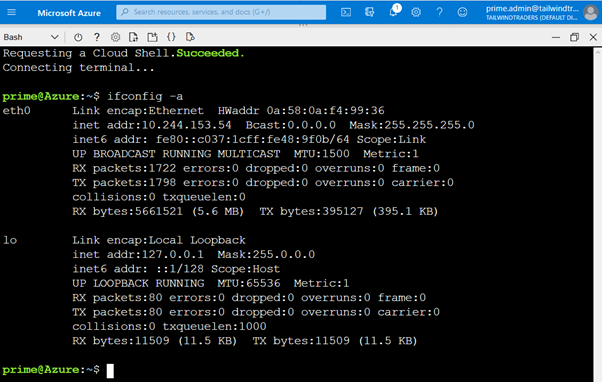
Task: Minimize the Cloud Shell pane
Action: [556, 37]
